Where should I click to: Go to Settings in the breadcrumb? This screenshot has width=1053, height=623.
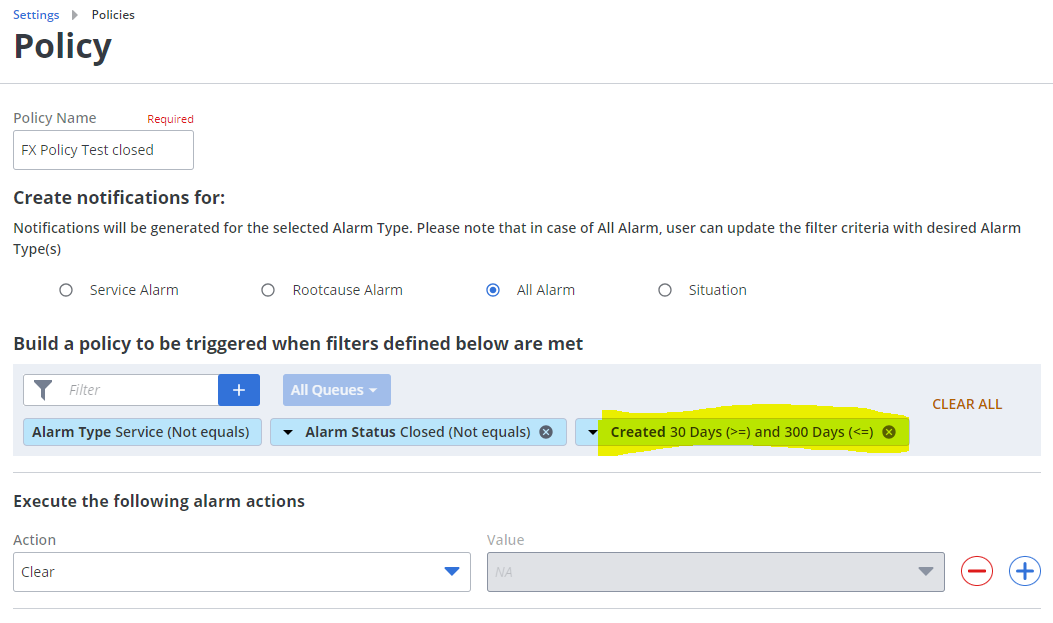coord(36,15)
